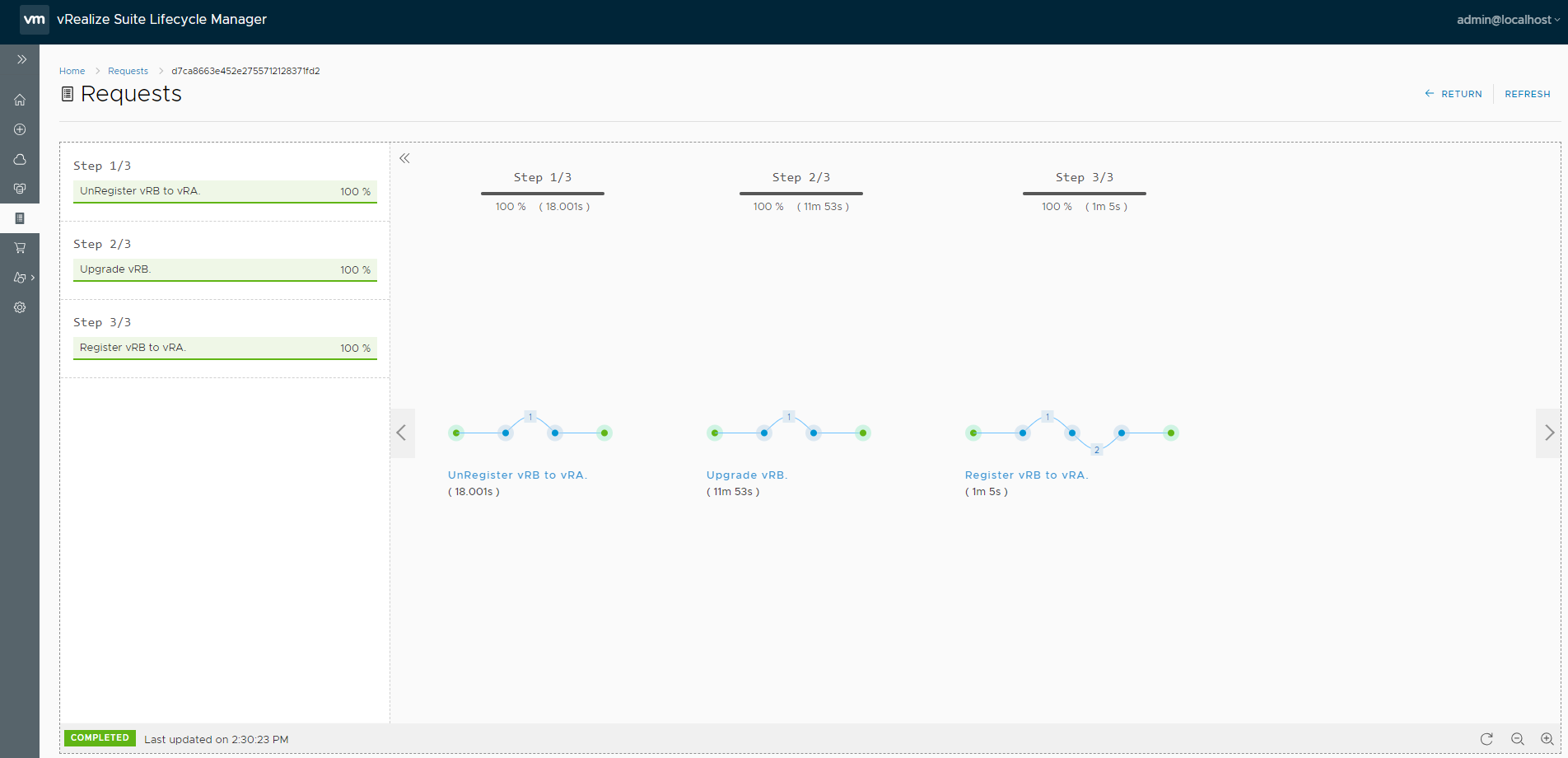Screen dimensions: 1568x758
Task: Zoom in the graph view
Action: pos(1547,739)
